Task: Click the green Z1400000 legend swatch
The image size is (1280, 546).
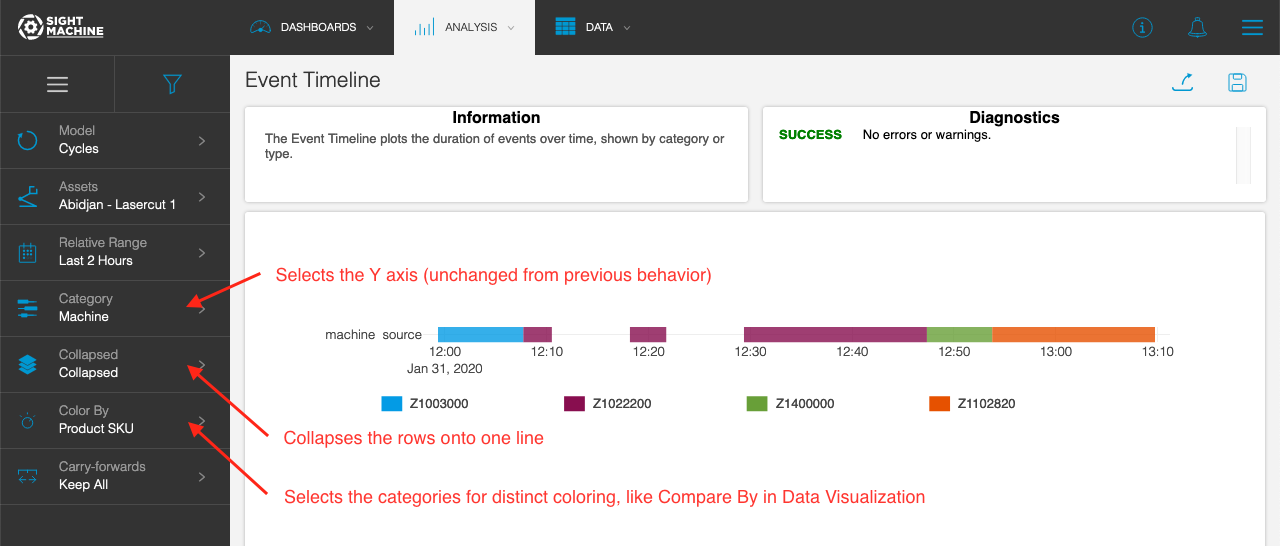Action: point(757,404)
